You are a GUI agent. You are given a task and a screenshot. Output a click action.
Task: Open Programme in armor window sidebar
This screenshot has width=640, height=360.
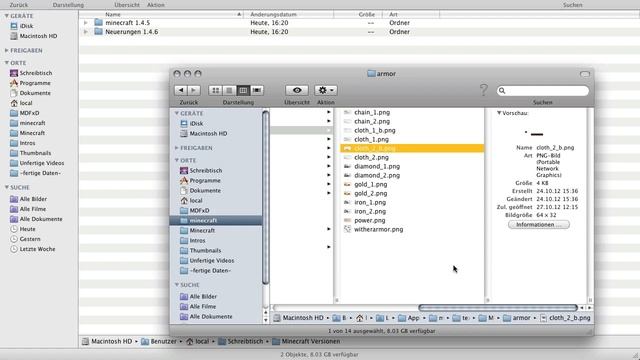(x=200, y=180)
